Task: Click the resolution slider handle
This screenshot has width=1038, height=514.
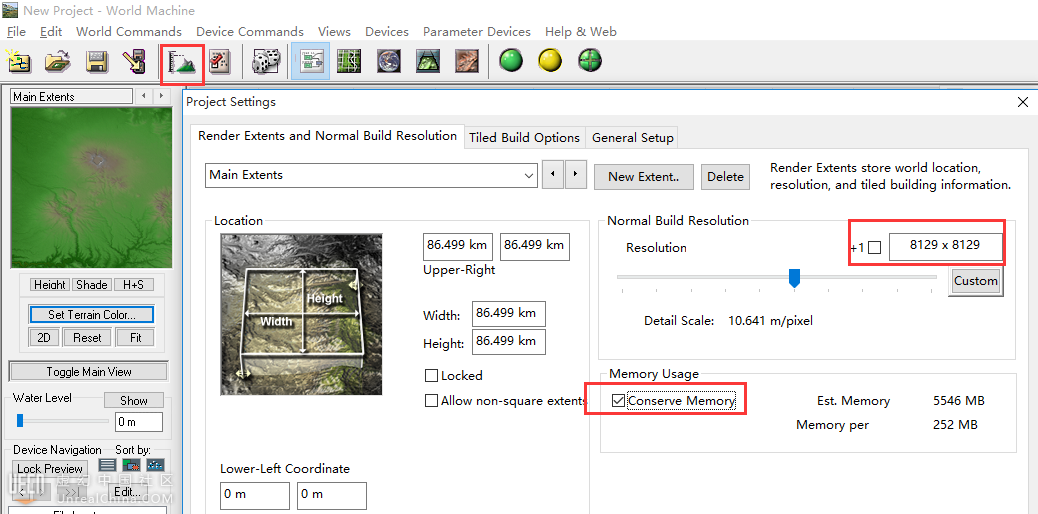Action: tap(795, 278)
